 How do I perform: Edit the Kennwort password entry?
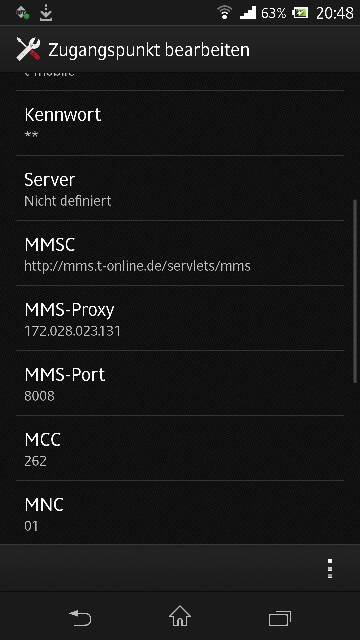pos(180,123)
